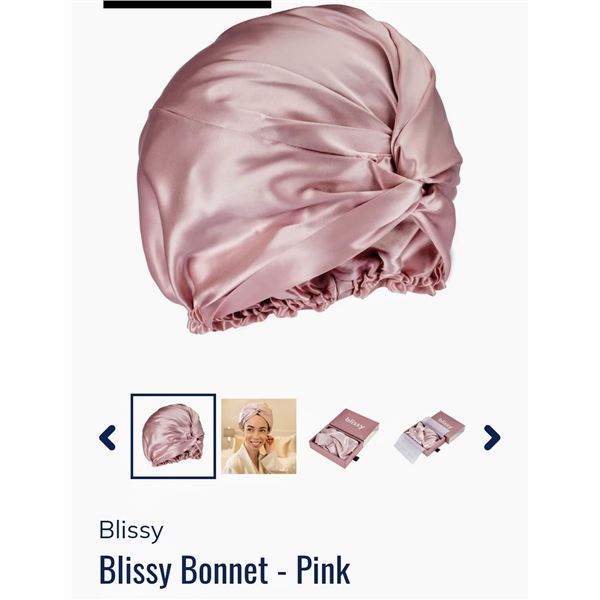Viewport: 600px width, 600px height.
Task: Click the black bar at the top
Action: pos(187,4)
